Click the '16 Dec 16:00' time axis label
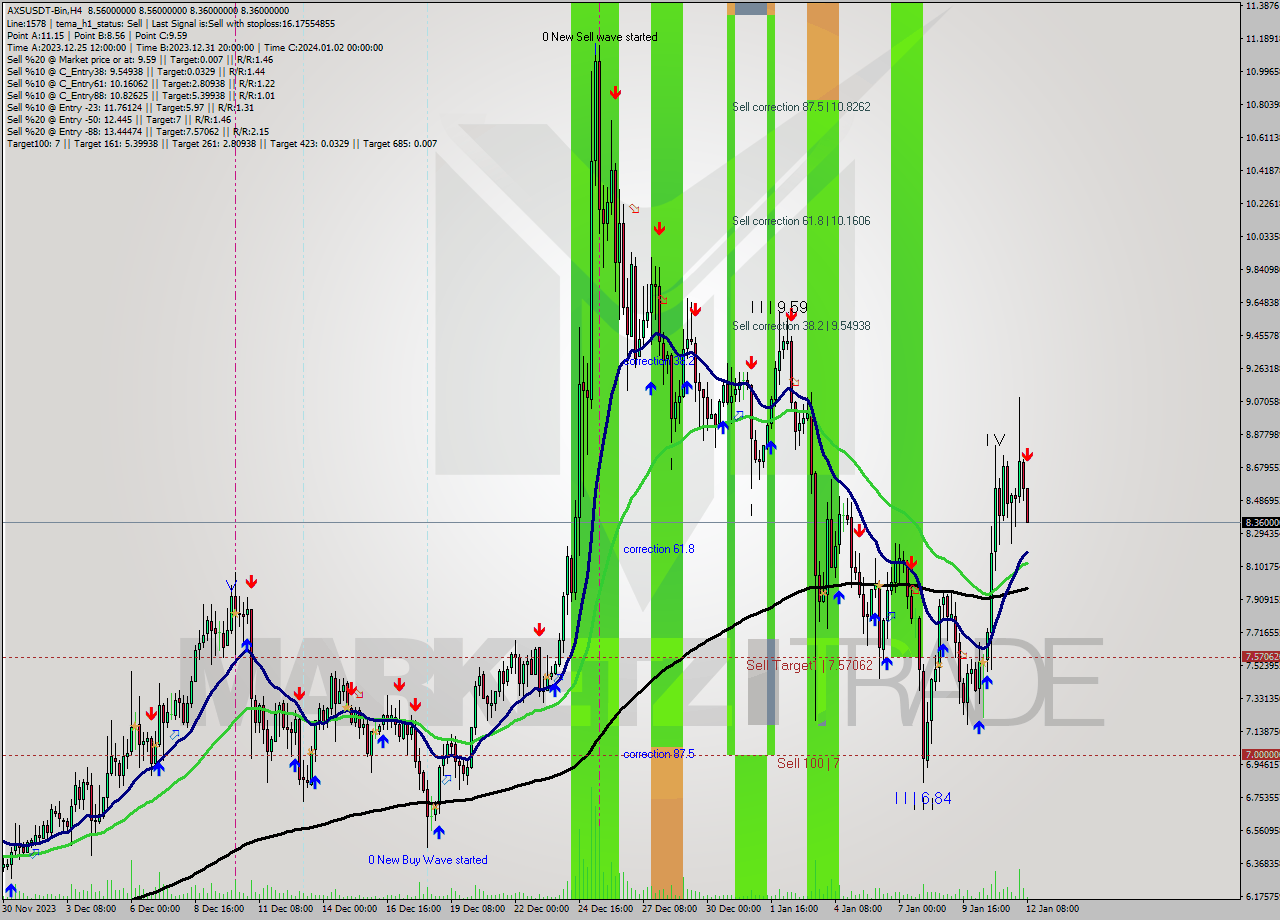Image resolution: width=1280 pixels, height=920 pixels. point(413,909)
